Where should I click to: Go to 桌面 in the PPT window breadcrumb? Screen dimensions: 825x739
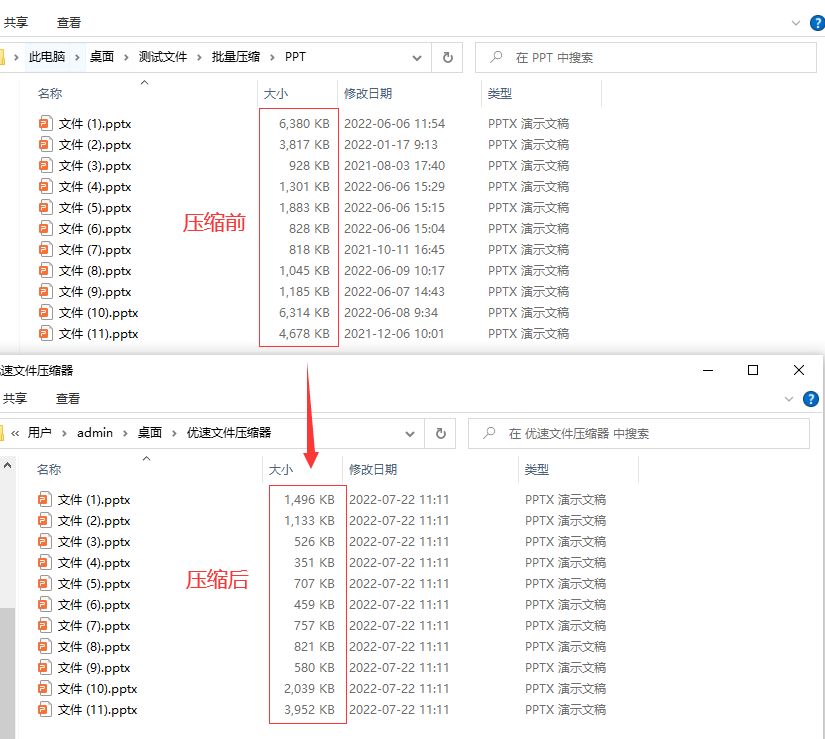click(x=102, y=57)
